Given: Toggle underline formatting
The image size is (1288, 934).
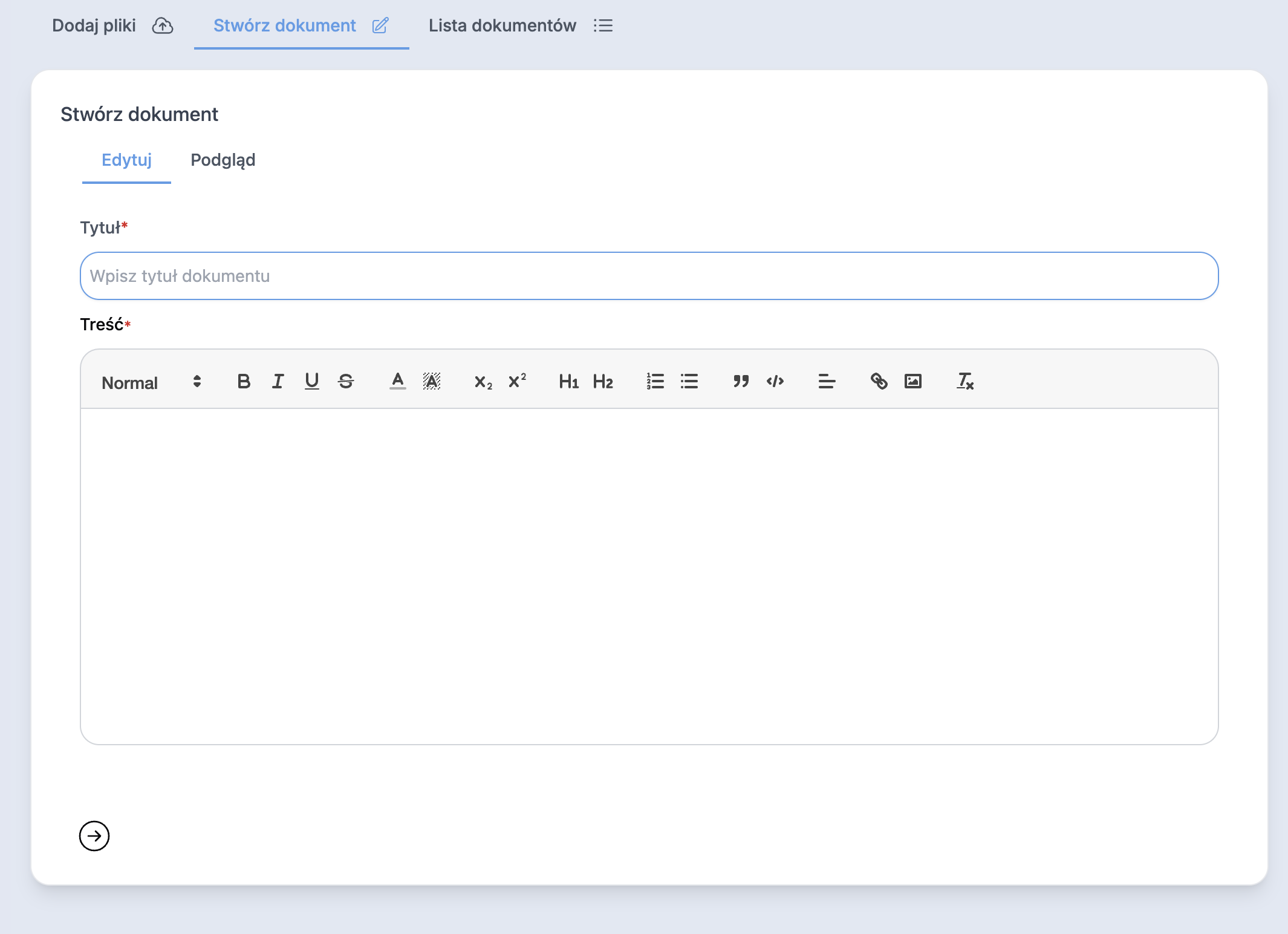Looking at the screenshot, I should coord(311,381).
